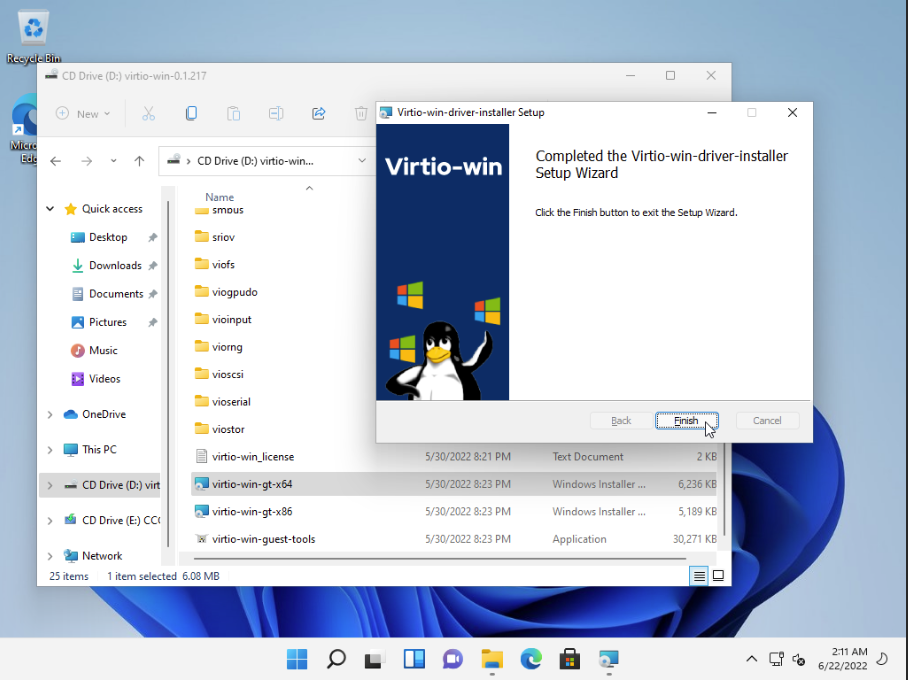Sort files by Name column header
The height and width of the screenshot is (680, 908).
[x=219, y=197]
